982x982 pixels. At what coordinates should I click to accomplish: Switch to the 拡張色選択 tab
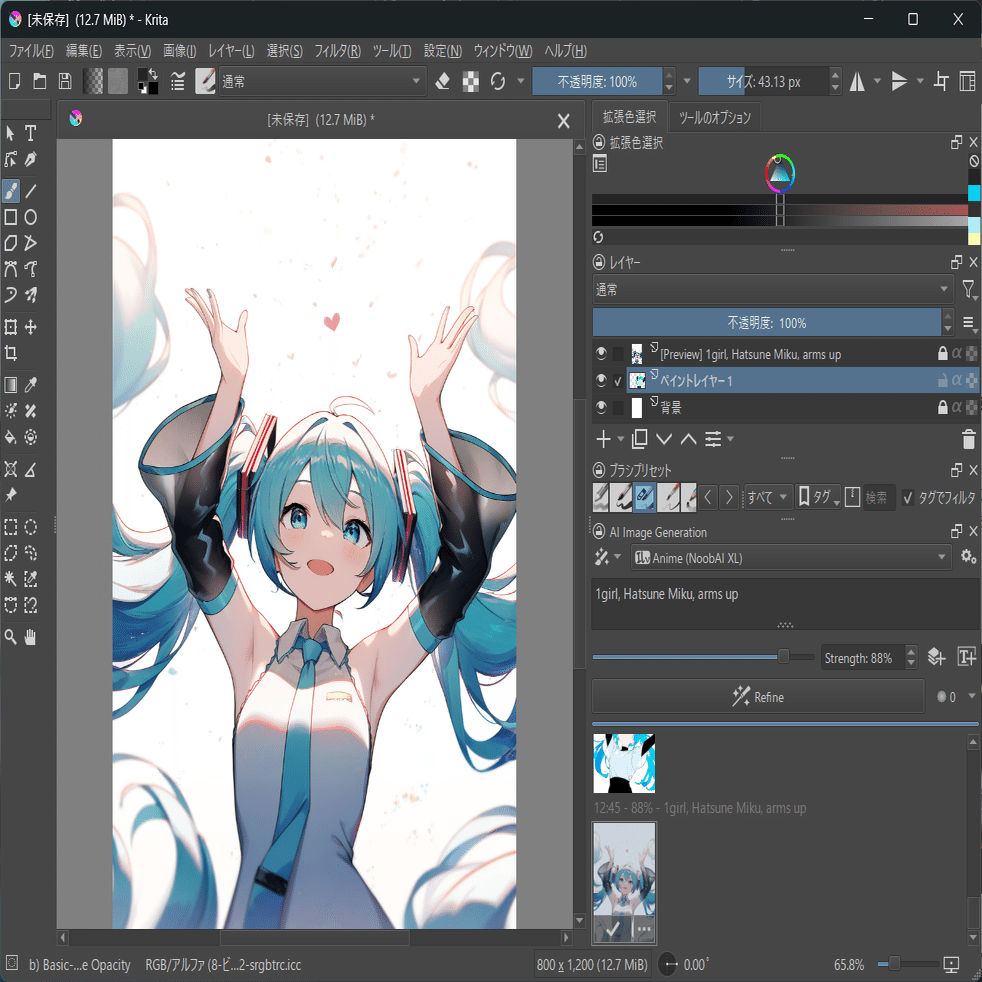click(629, 116)
